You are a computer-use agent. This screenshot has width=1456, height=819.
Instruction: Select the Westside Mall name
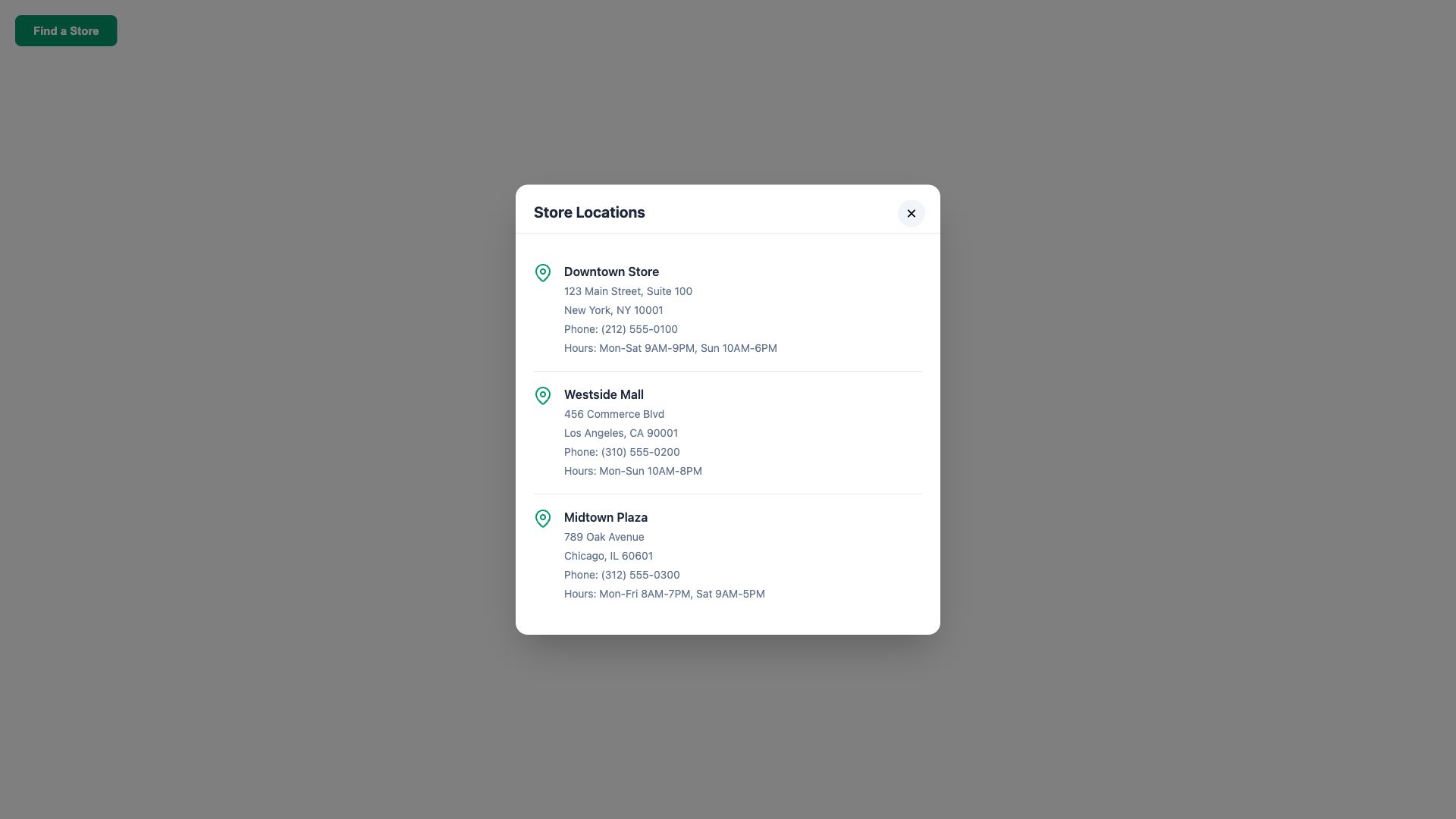(603, 394)
